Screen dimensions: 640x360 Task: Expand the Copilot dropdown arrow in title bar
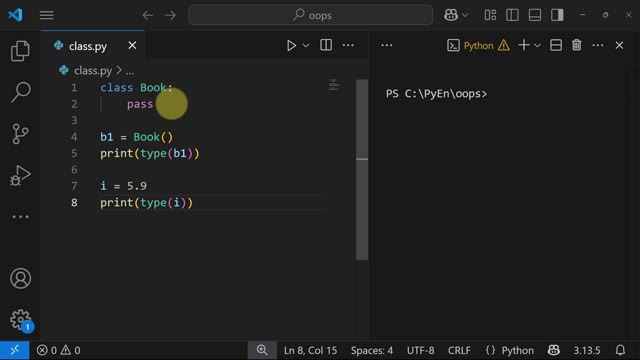pos(465,15)
